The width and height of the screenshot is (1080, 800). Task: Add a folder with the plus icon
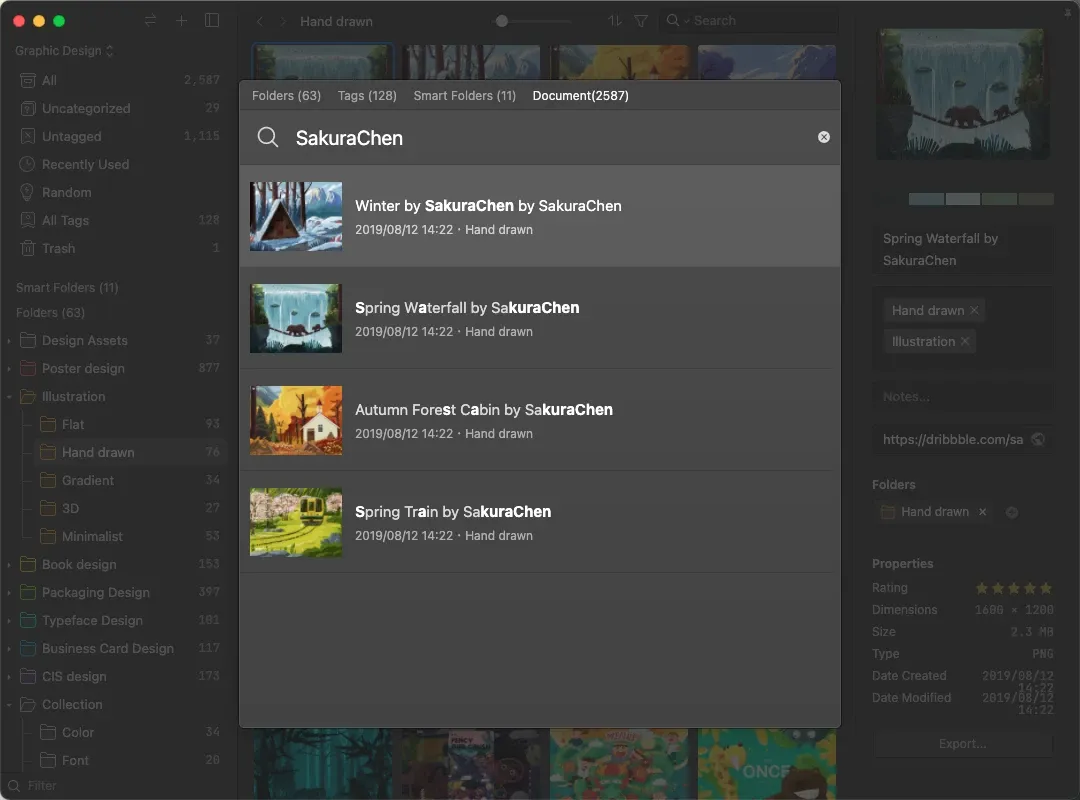tap(1012, 512)
